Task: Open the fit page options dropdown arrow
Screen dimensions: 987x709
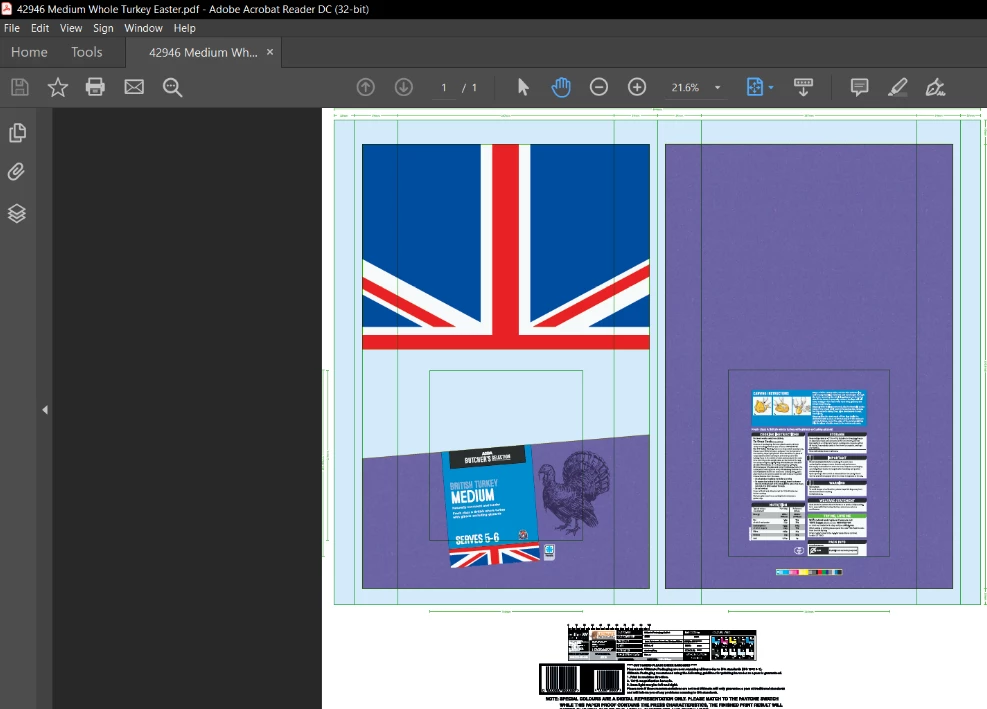Action: pos(771,88)
